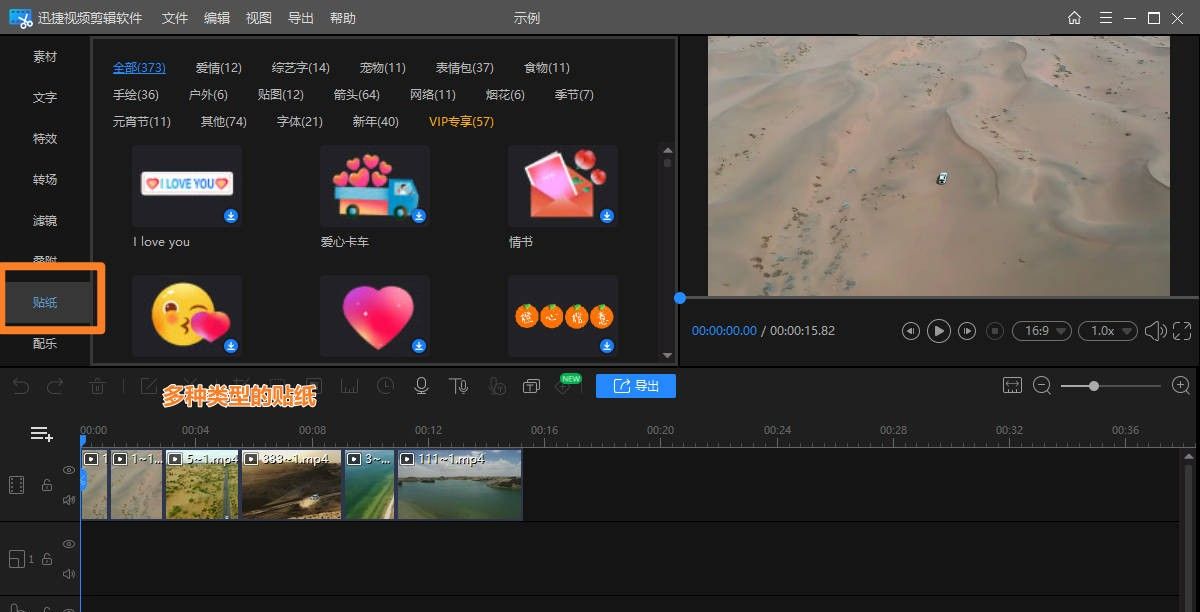Mute the first track's audio speaker icon

pos(68,498)
